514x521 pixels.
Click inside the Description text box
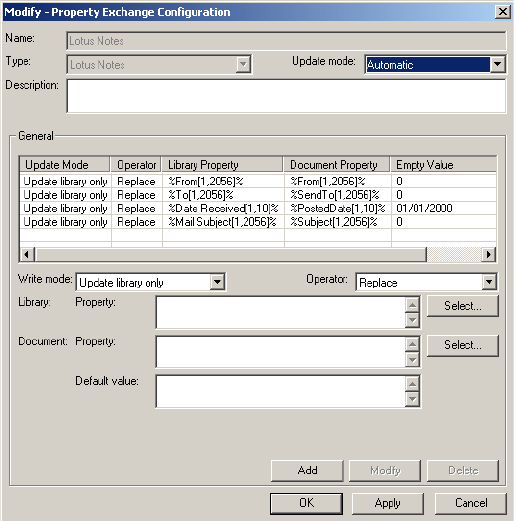(286, 96)
